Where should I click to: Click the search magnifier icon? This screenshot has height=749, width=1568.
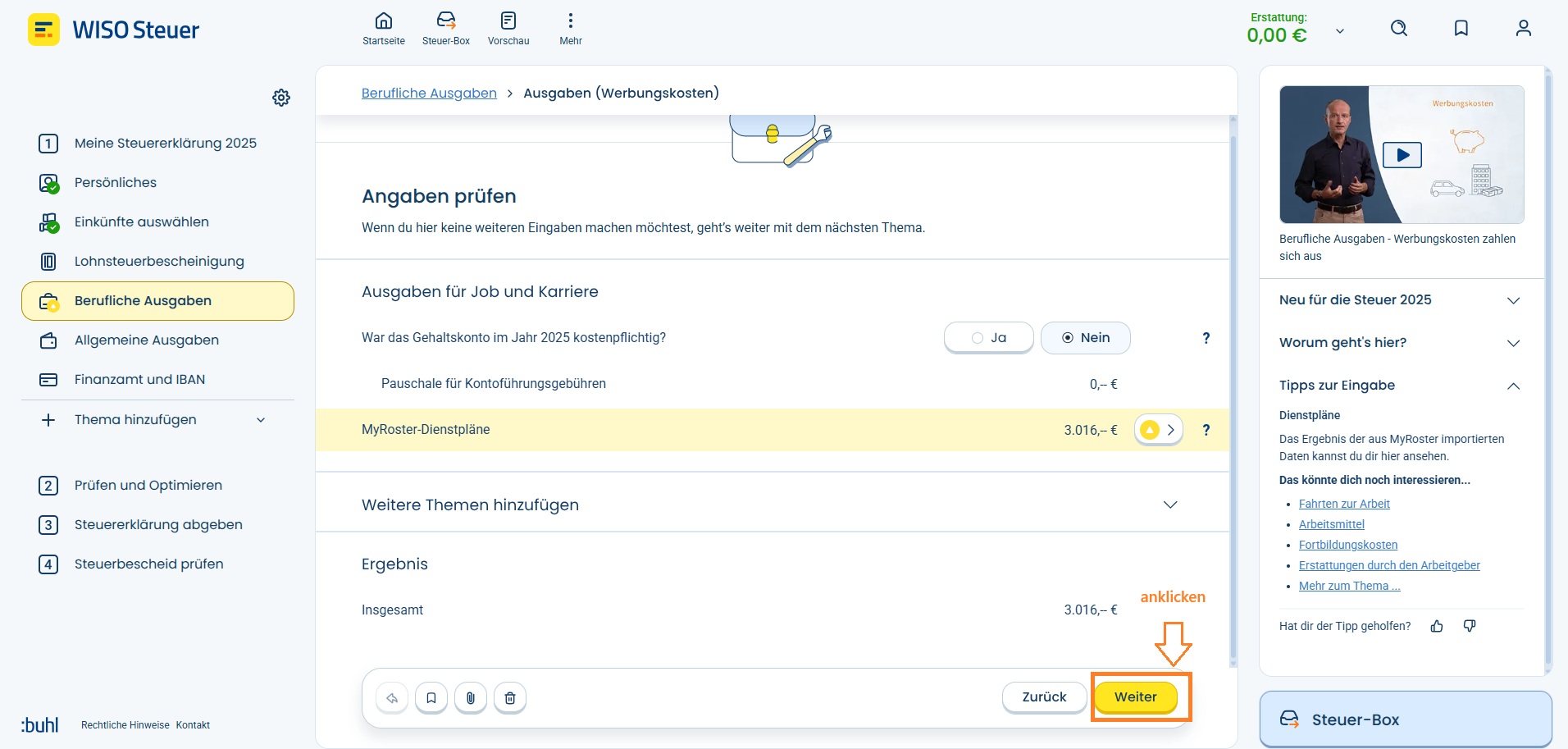click(x=1399, y=29)
